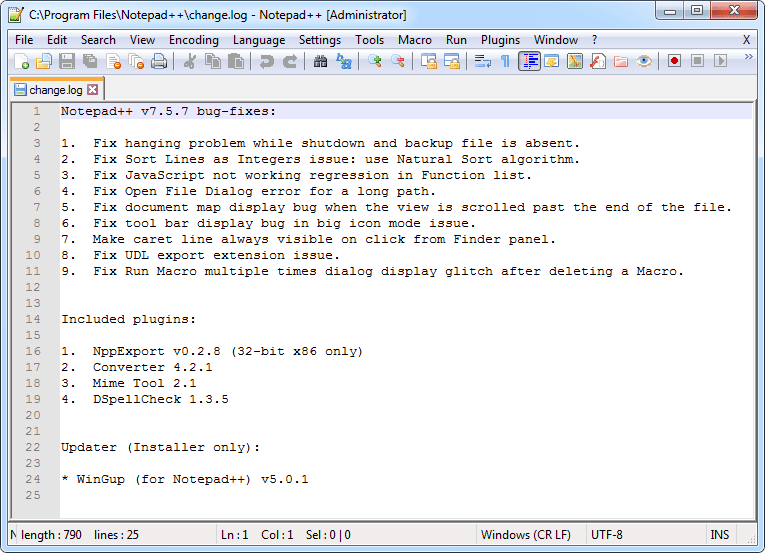Click the Save All icon
This screenshot has height=553, width=765.
click(90, 61)
